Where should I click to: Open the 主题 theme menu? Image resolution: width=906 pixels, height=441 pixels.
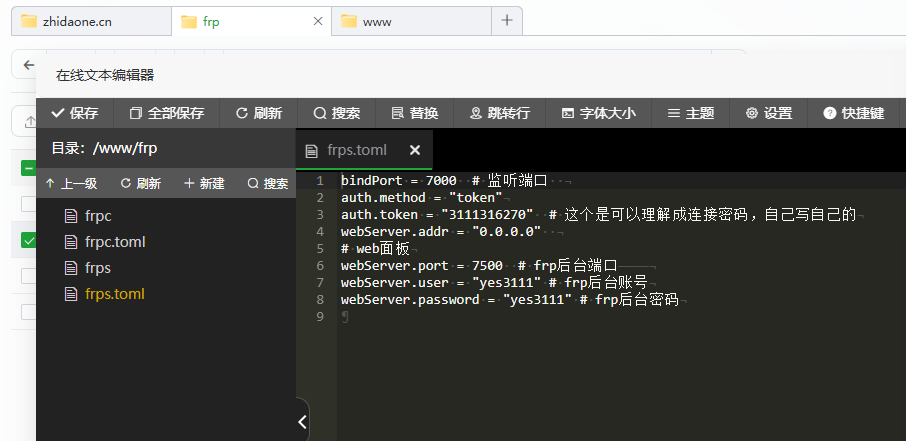(x=690, y=113)
